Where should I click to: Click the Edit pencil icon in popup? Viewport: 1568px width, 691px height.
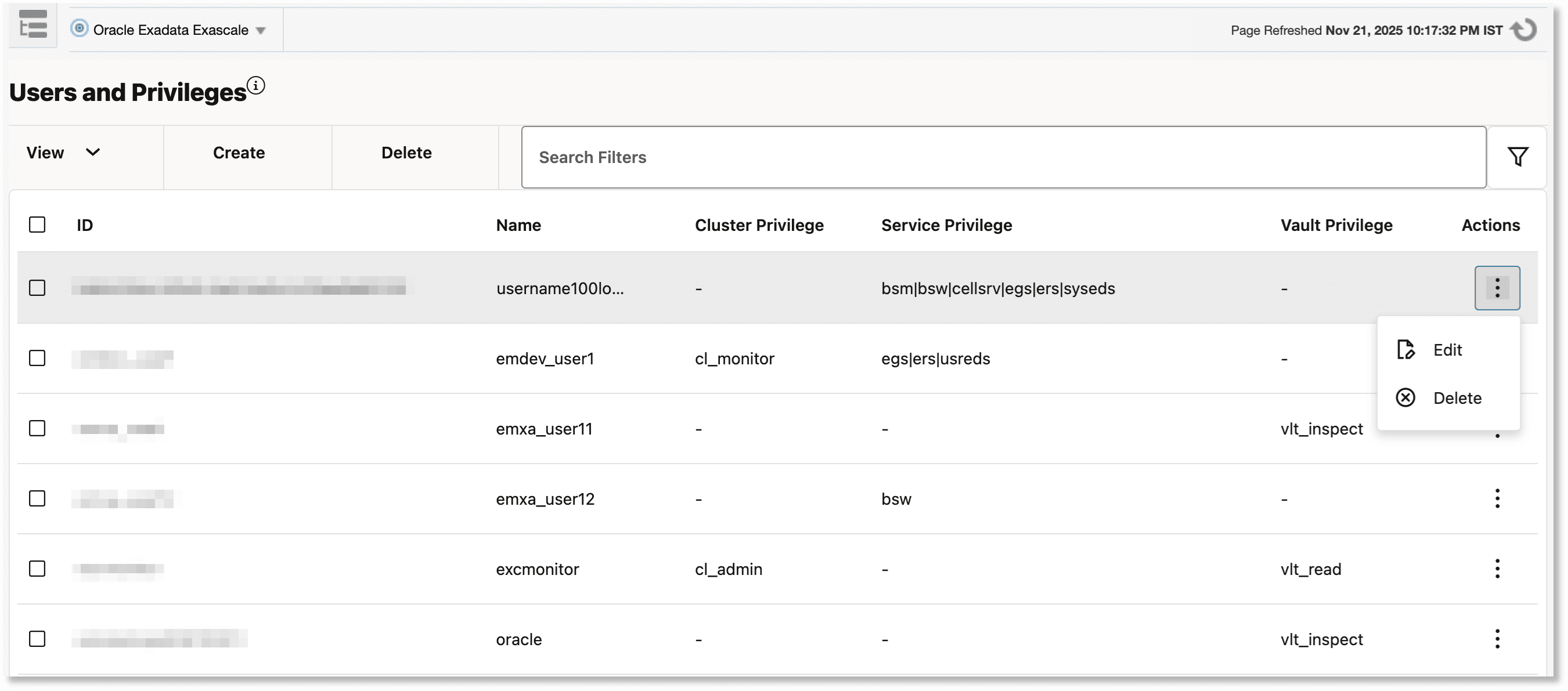point(1405,350)
